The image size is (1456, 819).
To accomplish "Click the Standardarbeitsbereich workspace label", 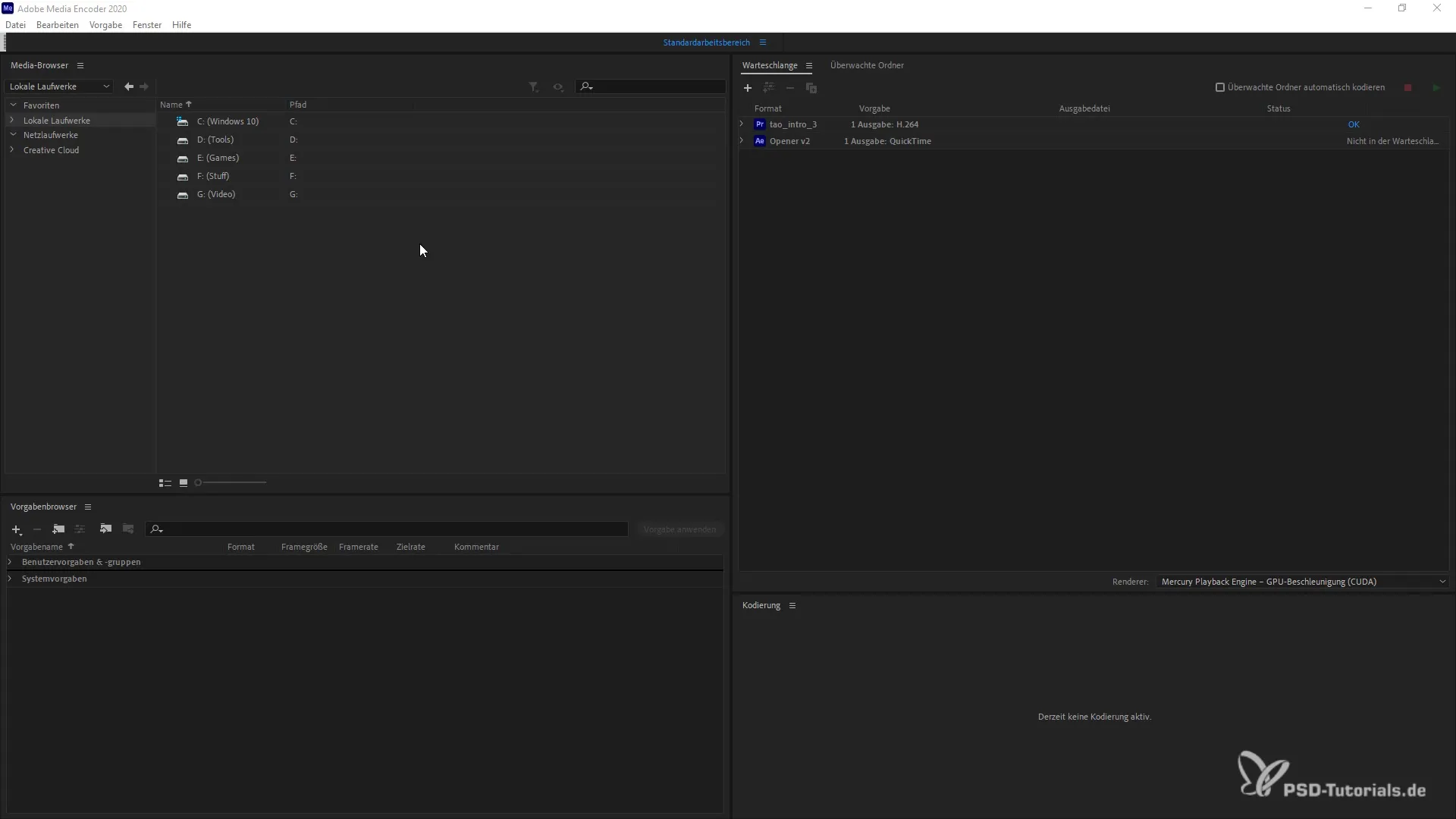I will [x=707, y=42].
